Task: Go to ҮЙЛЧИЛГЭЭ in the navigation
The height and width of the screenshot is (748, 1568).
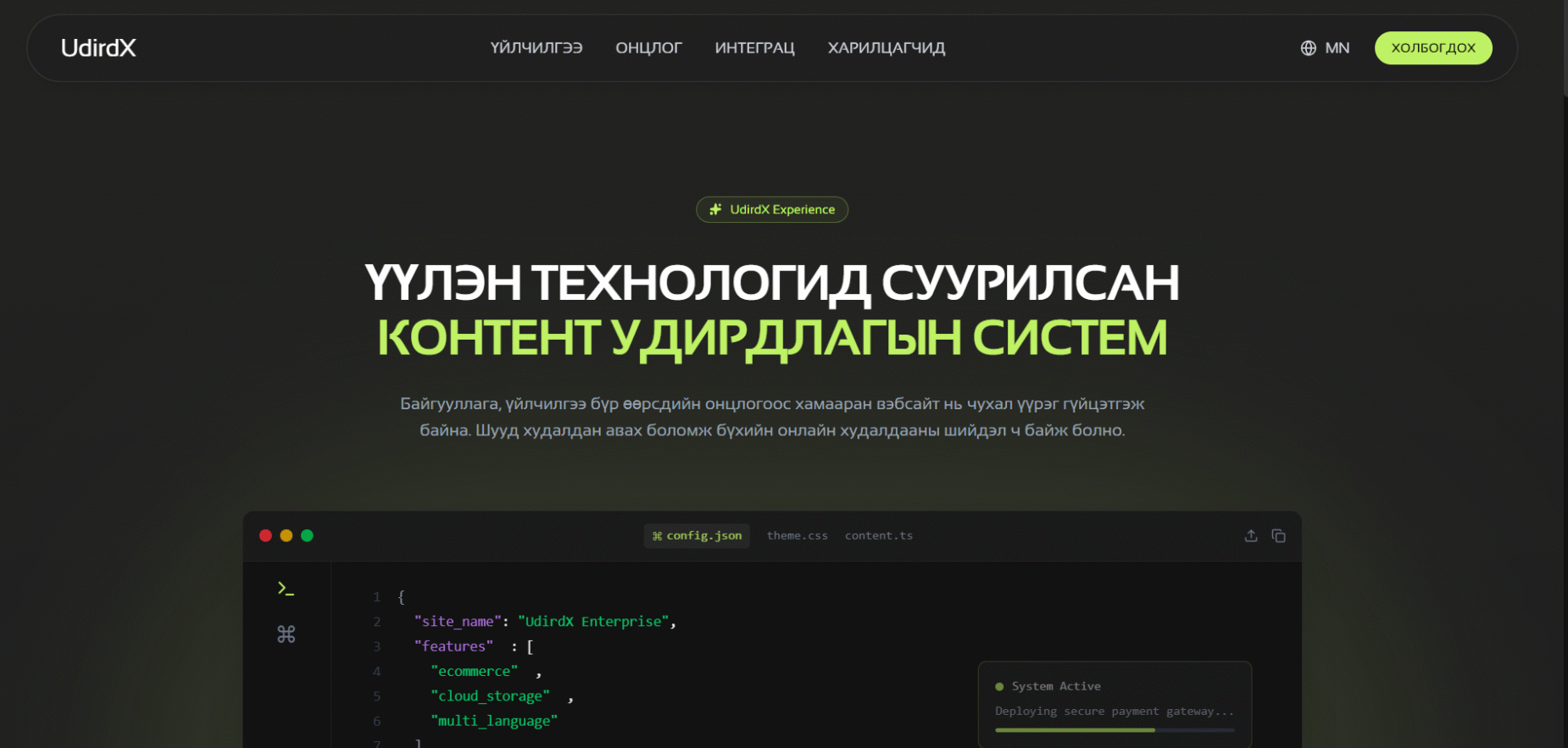Action: [536, 48]
